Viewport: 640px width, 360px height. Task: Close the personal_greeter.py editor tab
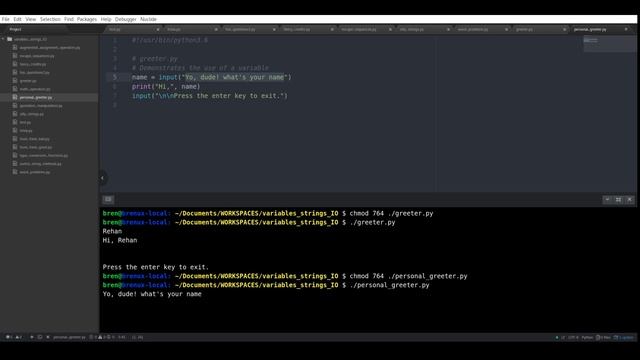coord(626,29)
